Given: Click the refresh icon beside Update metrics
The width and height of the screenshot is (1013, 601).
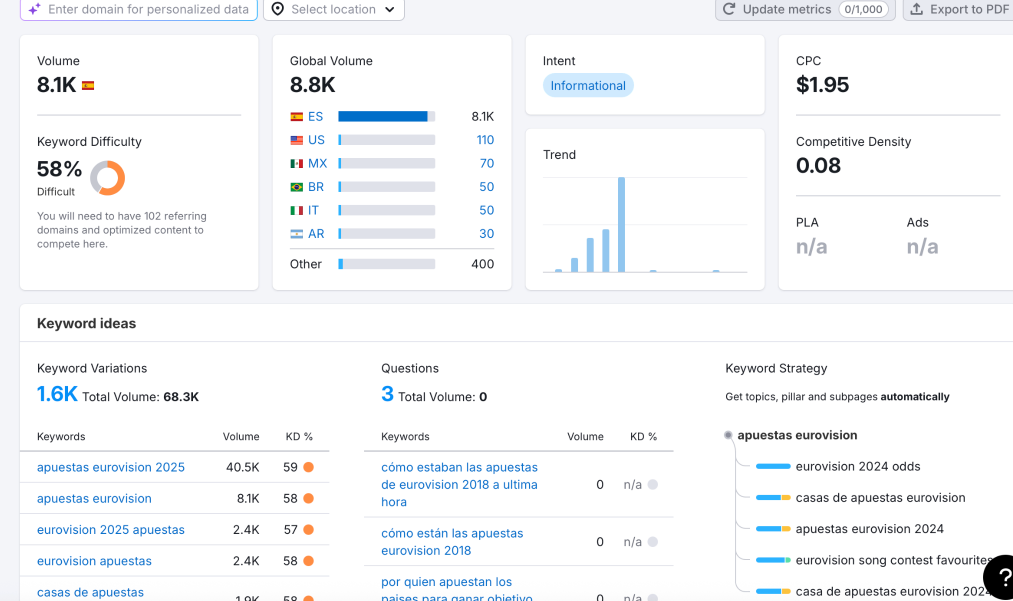Looking at the screenshot, I should click(x=729, y=9).
